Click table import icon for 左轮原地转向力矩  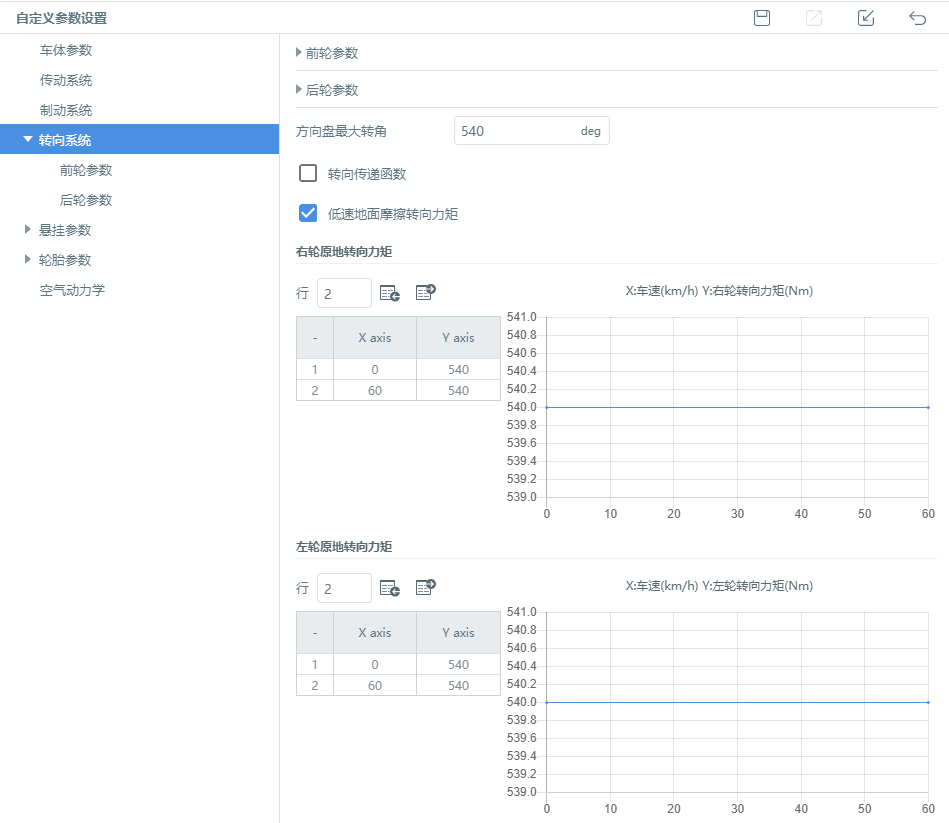[390, 588]
